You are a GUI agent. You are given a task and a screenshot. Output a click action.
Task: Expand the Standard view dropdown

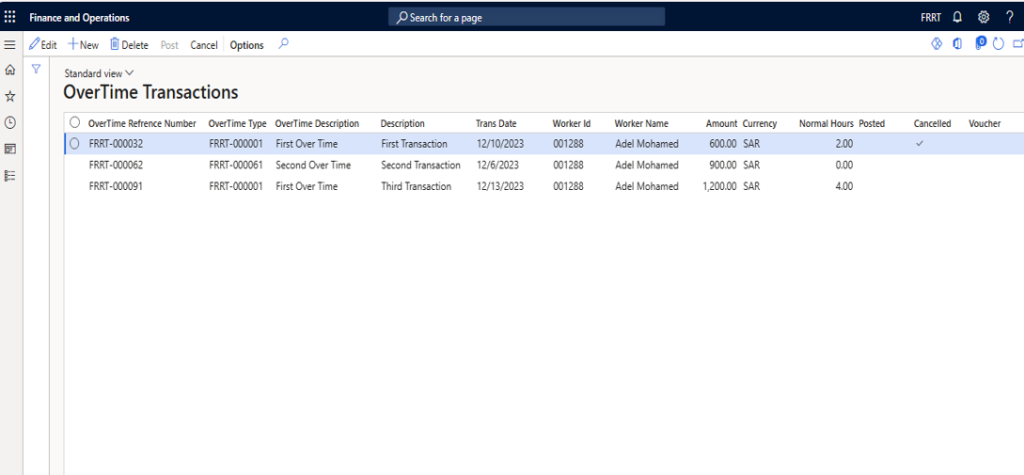click(x=98, y=73)
